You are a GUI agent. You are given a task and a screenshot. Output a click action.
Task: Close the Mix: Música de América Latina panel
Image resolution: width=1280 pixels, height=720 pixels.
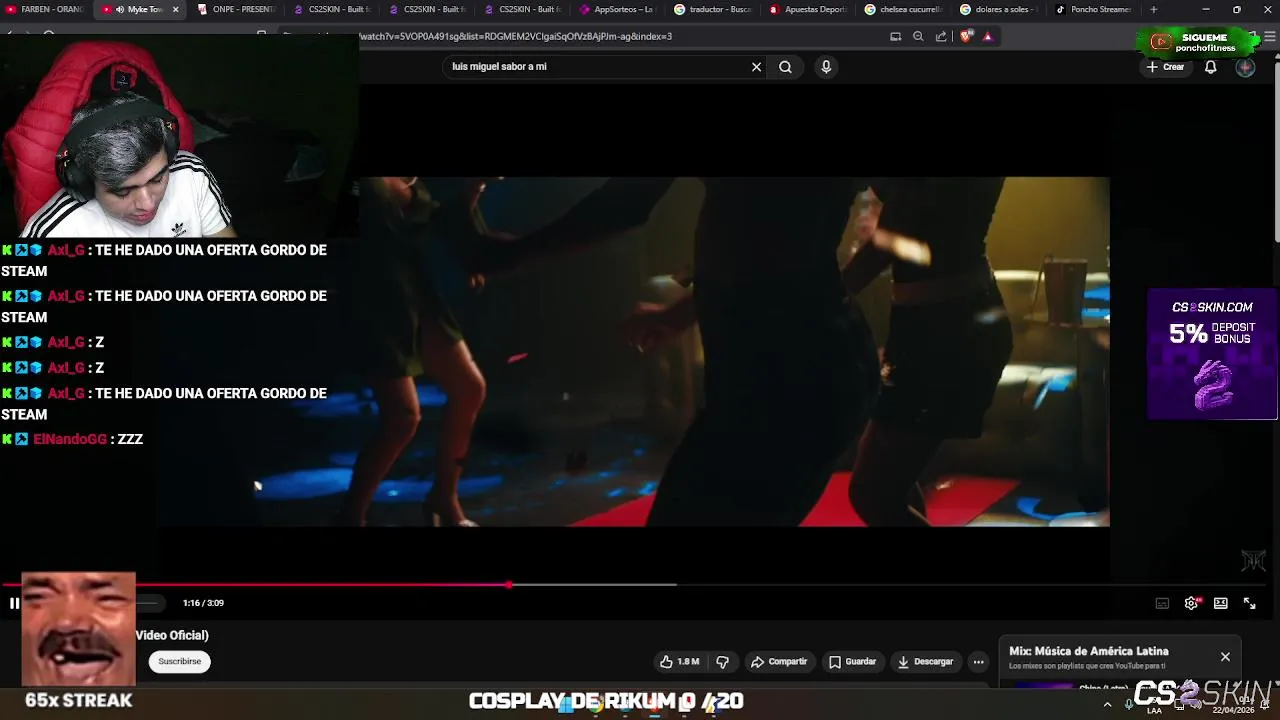coord(1225,657)
